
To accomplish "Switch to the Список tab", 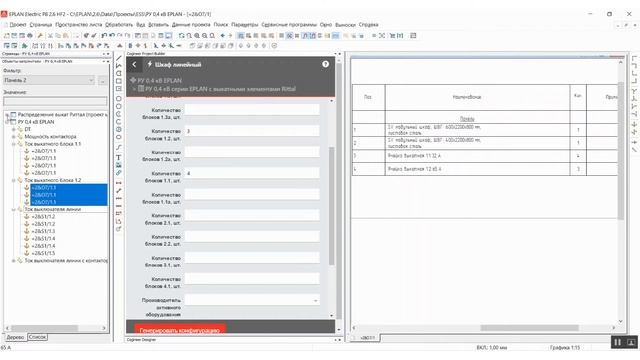I will tap(37, 337).
